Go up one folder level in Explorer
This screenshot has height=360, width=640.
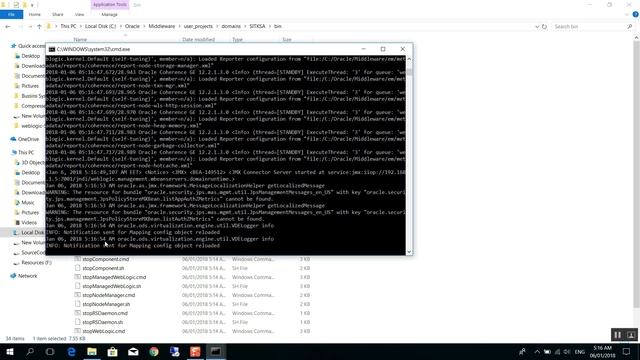[x=39, y=26]
